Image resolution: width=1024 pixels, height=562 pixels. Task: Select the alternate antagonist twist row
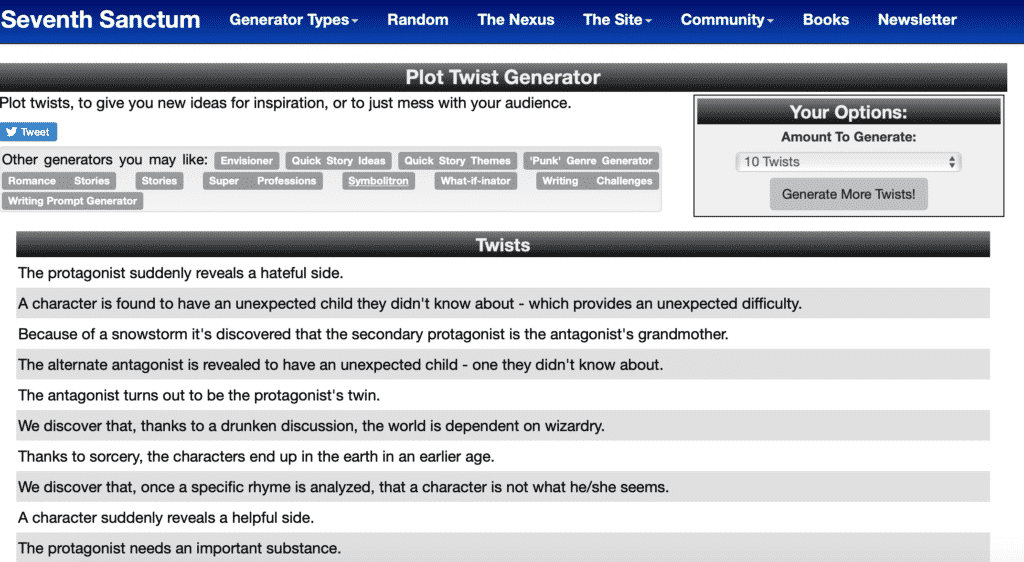coord(503,365)
